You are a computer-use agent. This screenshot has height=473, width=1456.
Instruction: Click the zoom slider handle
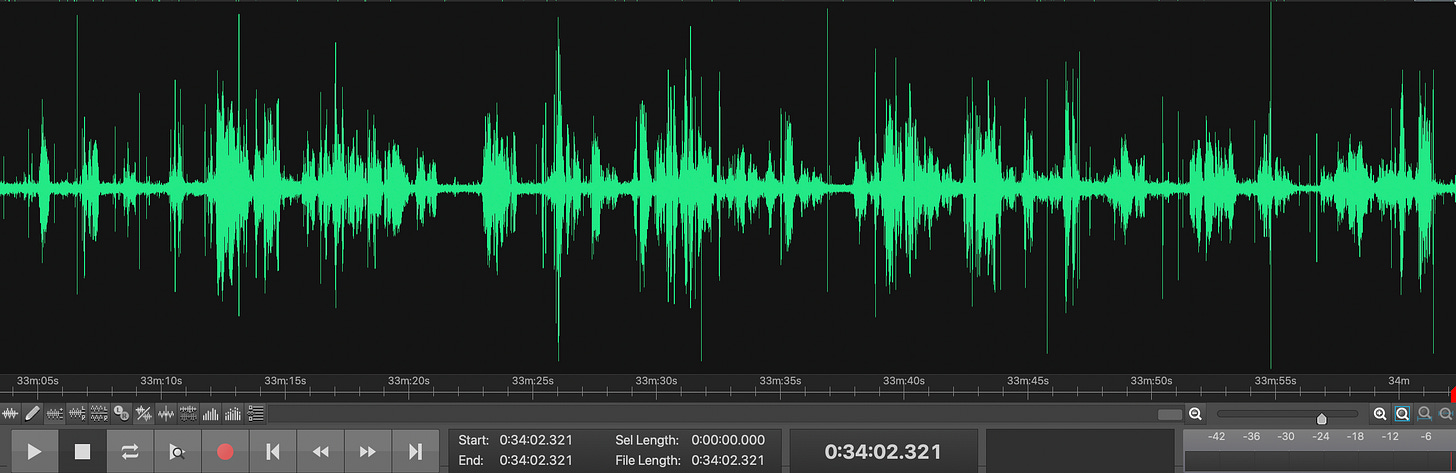[1322, 418]
